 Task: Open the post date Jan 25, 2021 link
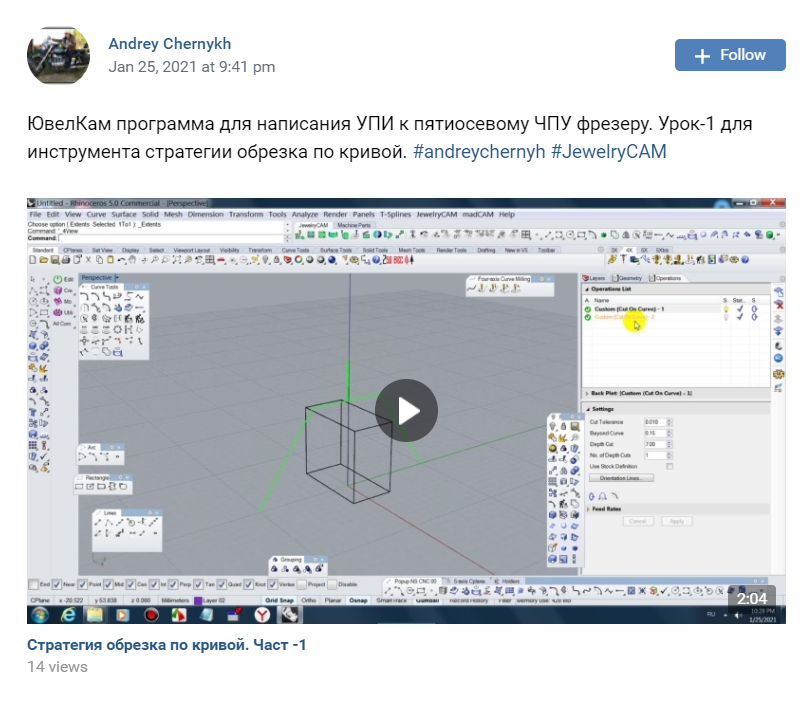pos(192,67)
